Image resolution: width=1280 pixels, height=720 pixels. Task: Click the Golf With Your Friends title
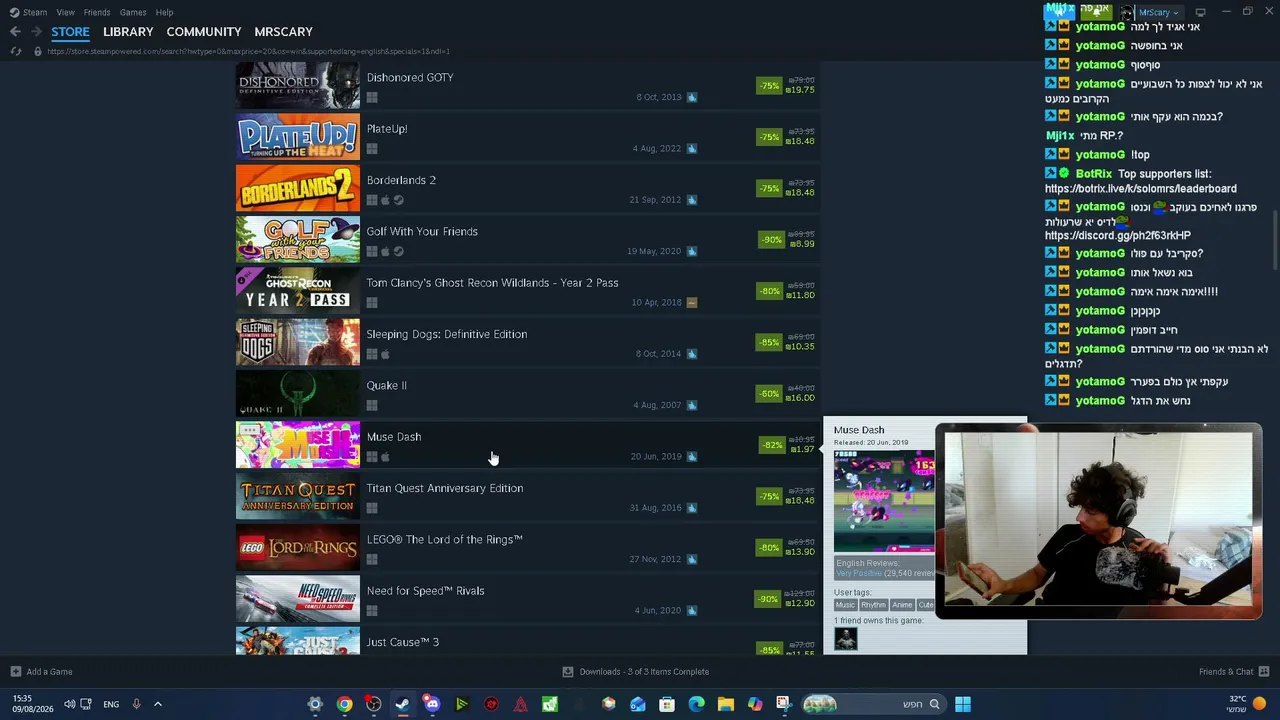422,231
